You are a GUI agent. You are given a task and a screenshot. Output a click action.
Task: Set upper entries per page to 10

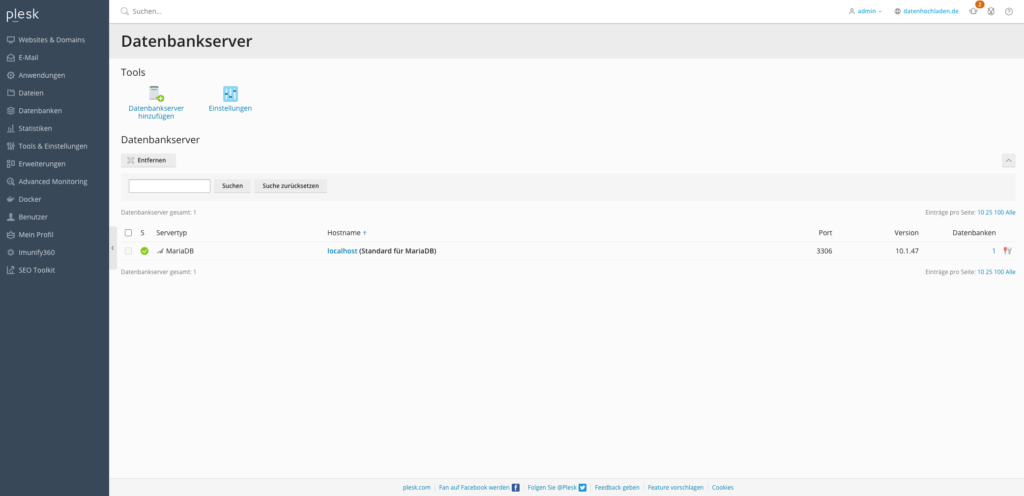click(980, 213)
